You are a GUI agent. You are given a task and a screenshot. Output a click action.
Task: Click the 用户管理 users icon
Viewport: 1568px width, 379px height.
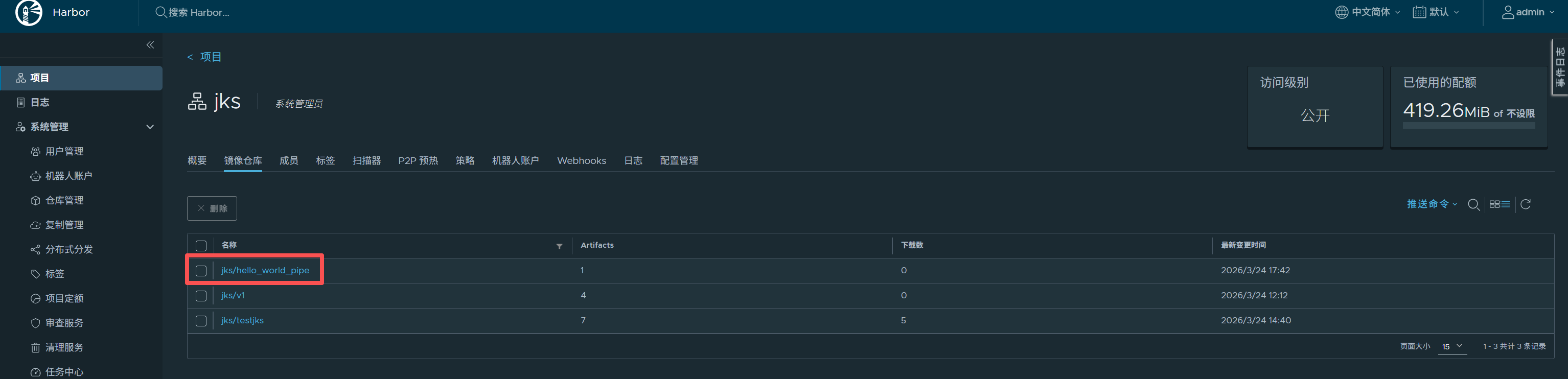pos(35,152)
